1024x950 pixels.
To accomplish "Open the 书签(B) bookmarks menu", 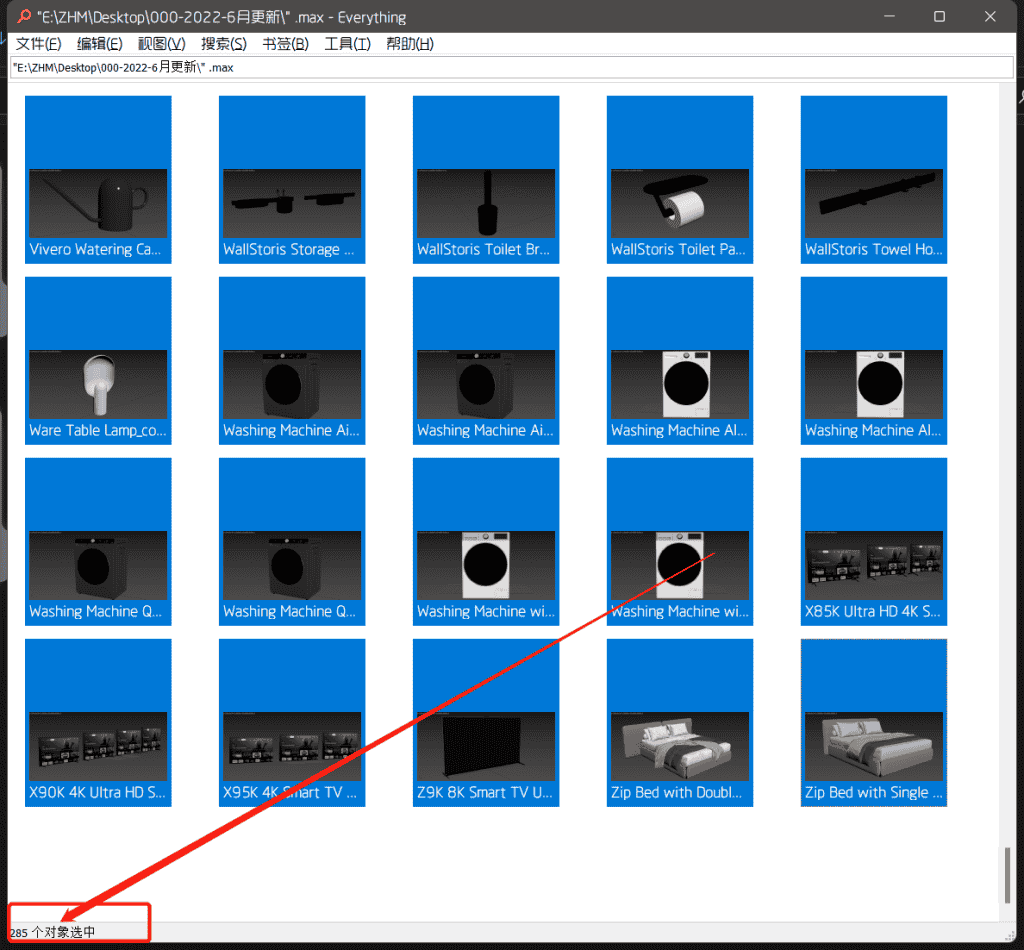I will tap(285, 44).
